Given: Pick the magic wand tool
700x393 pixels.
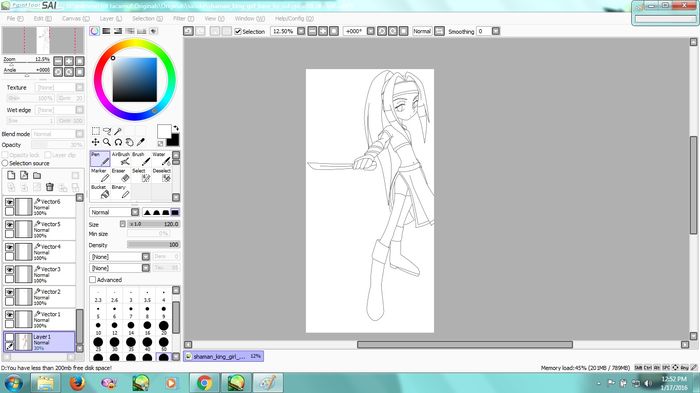Looking at the screenshot, I should coord(118,131).
